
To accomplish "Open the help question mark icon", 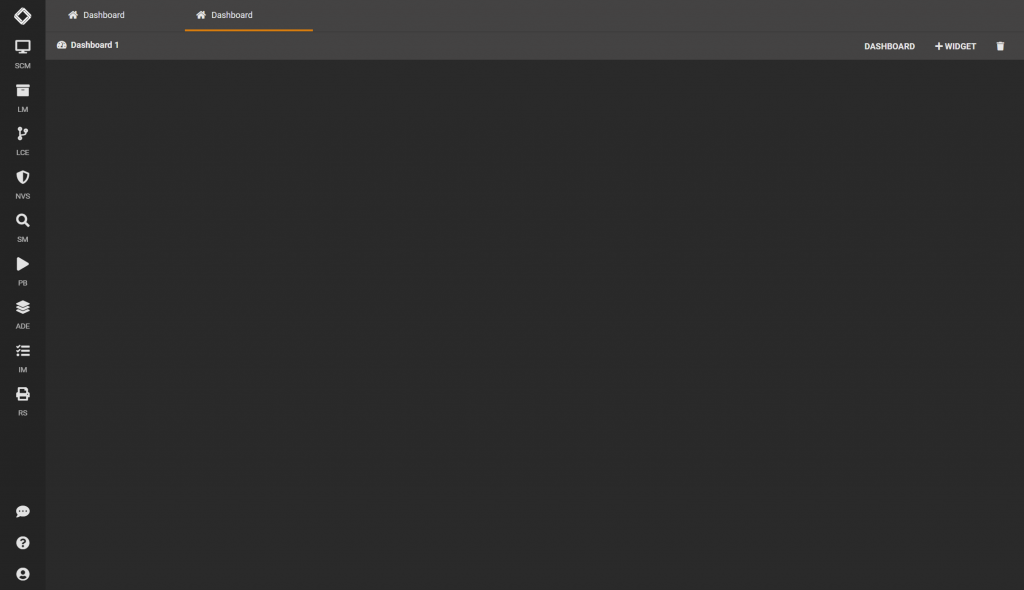I will tap(22, 543).
